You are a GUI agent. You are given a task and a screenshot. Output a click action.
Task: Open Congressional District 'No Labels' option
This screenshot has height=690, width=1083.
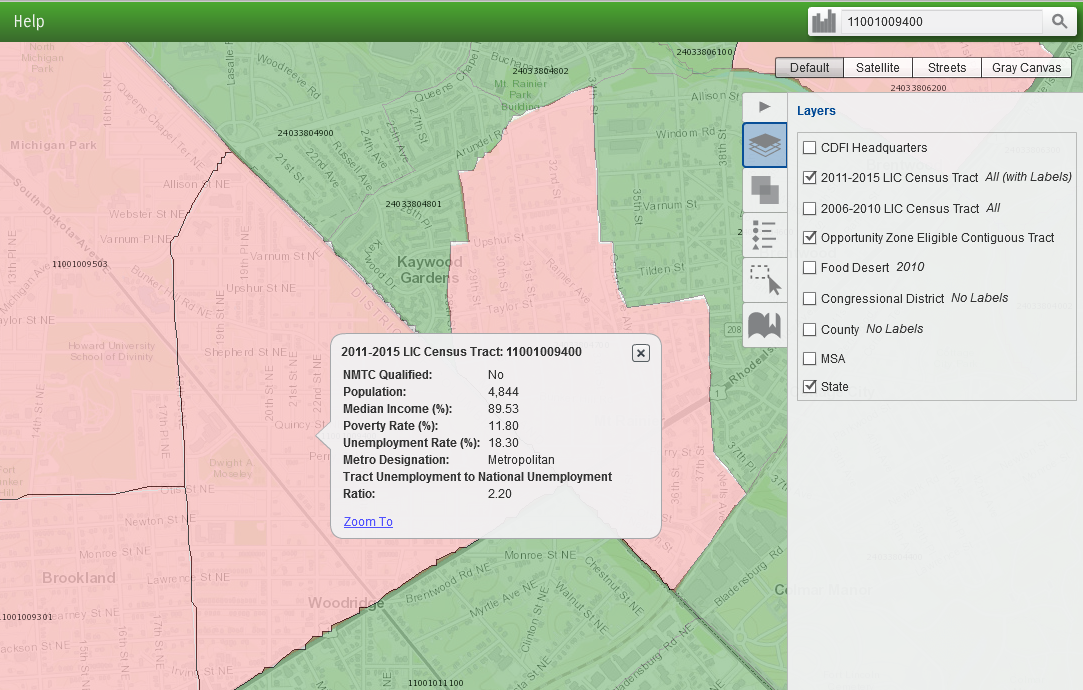tap(979, 298)
